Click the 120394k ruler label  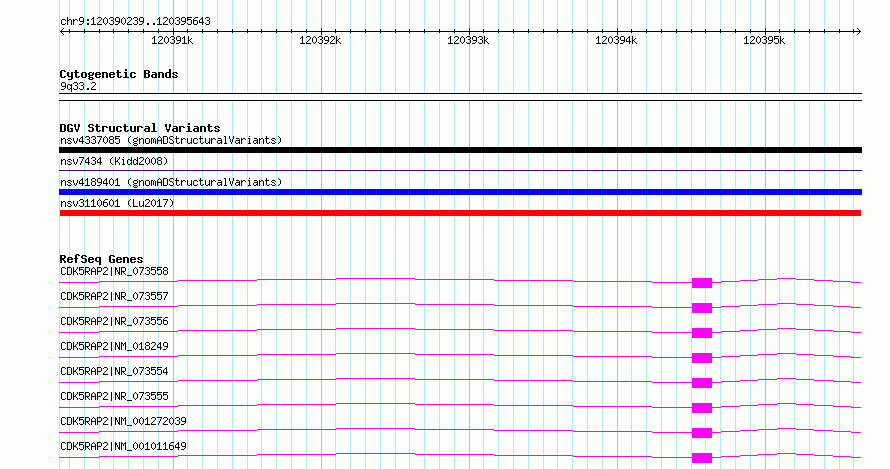[616, 40]
